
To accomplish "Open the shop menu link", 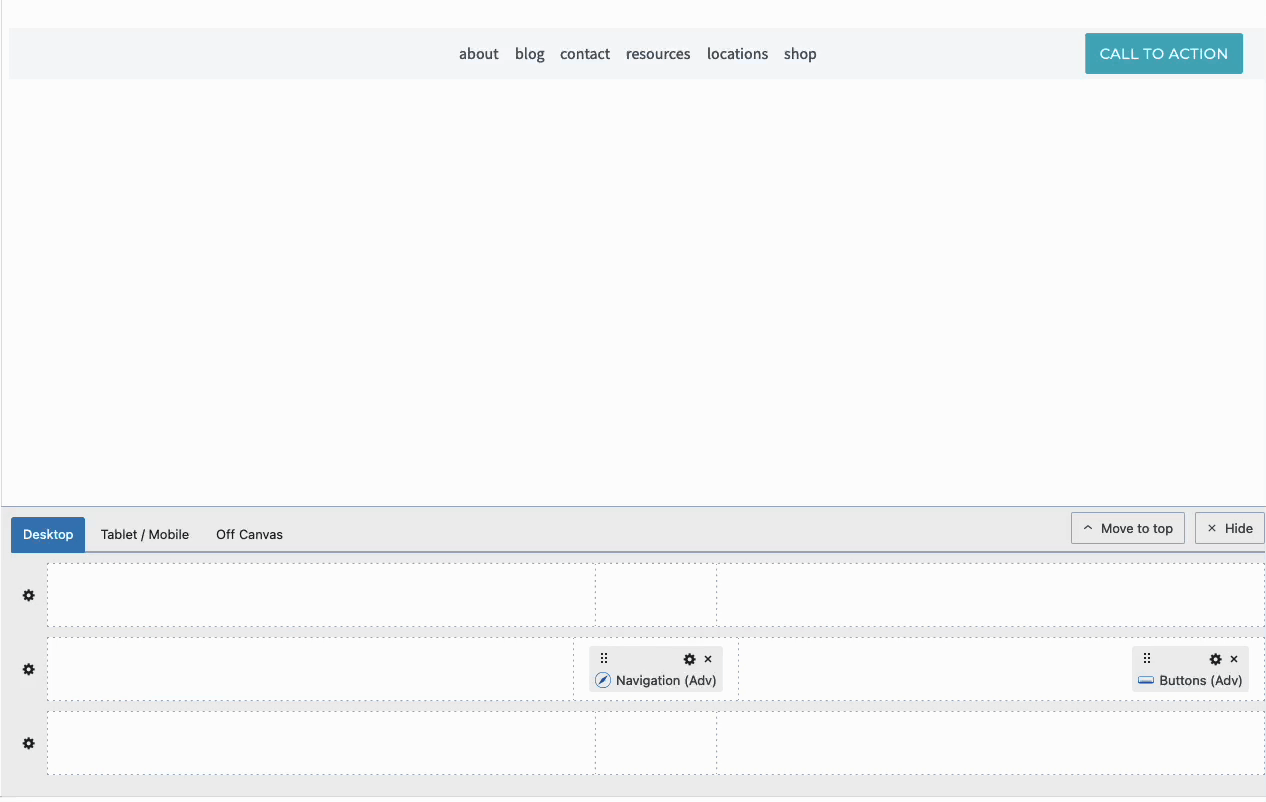I will pos(800,54).
